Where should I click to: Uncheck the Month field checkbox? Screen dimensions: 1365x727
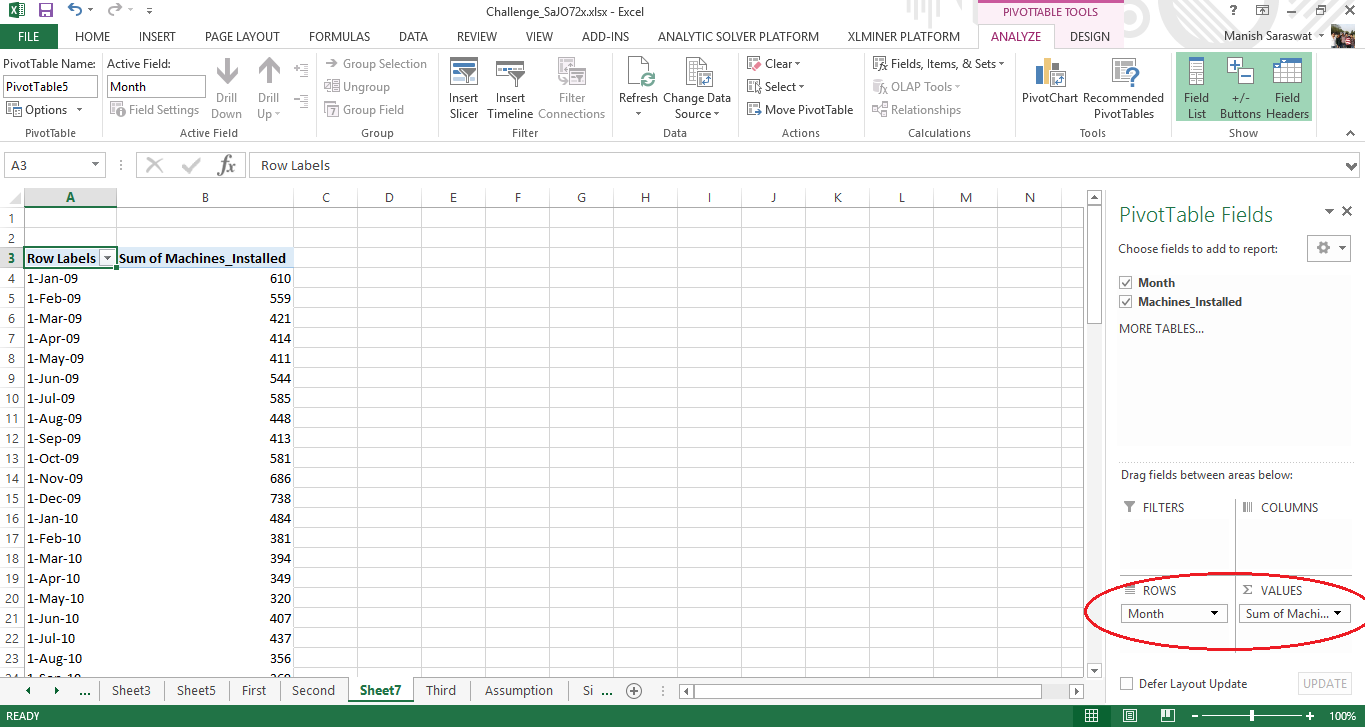point(1126,283)
